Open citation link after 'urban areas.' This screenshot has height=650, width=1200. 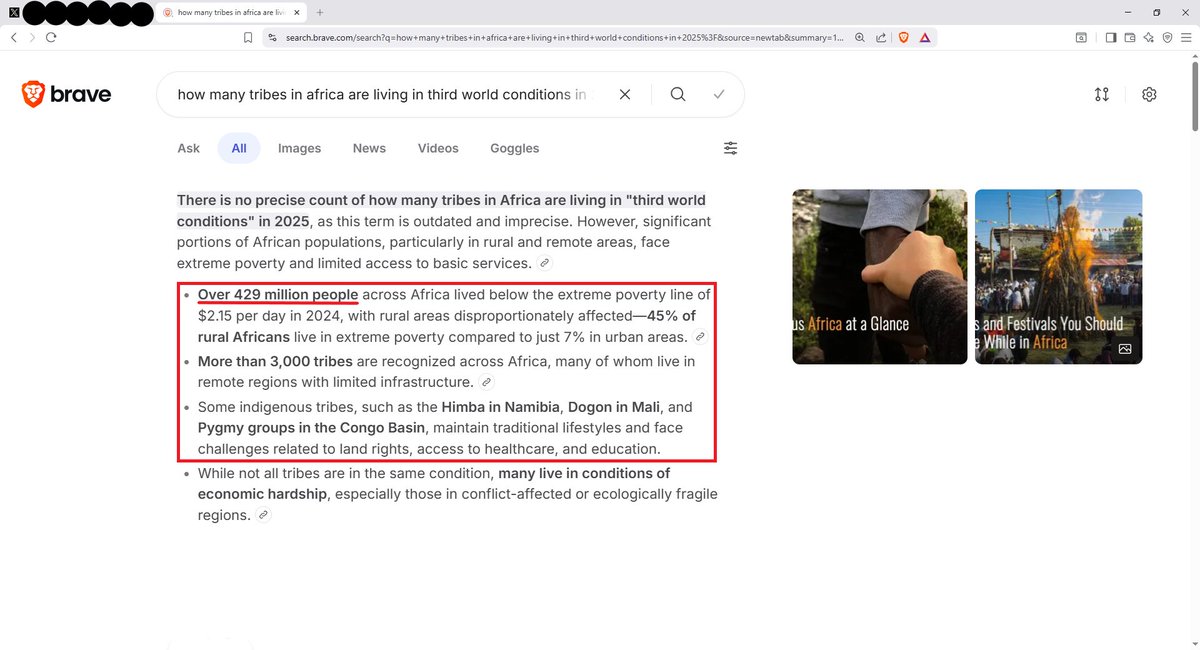tap(701, 337)
